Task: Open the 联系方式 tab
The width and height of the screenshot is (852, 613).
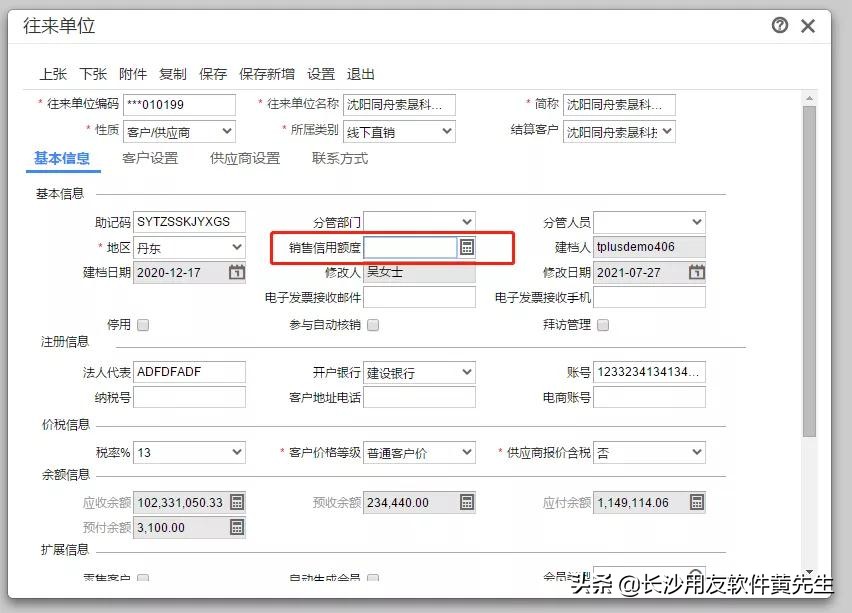Action: pos(340,158)
